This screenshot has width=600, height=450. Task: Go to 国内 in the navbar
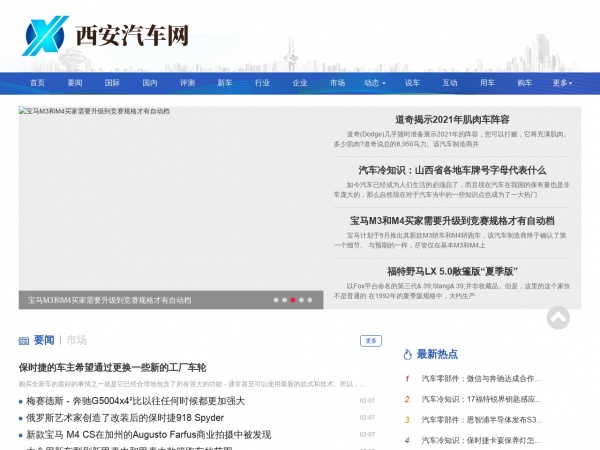150,83
